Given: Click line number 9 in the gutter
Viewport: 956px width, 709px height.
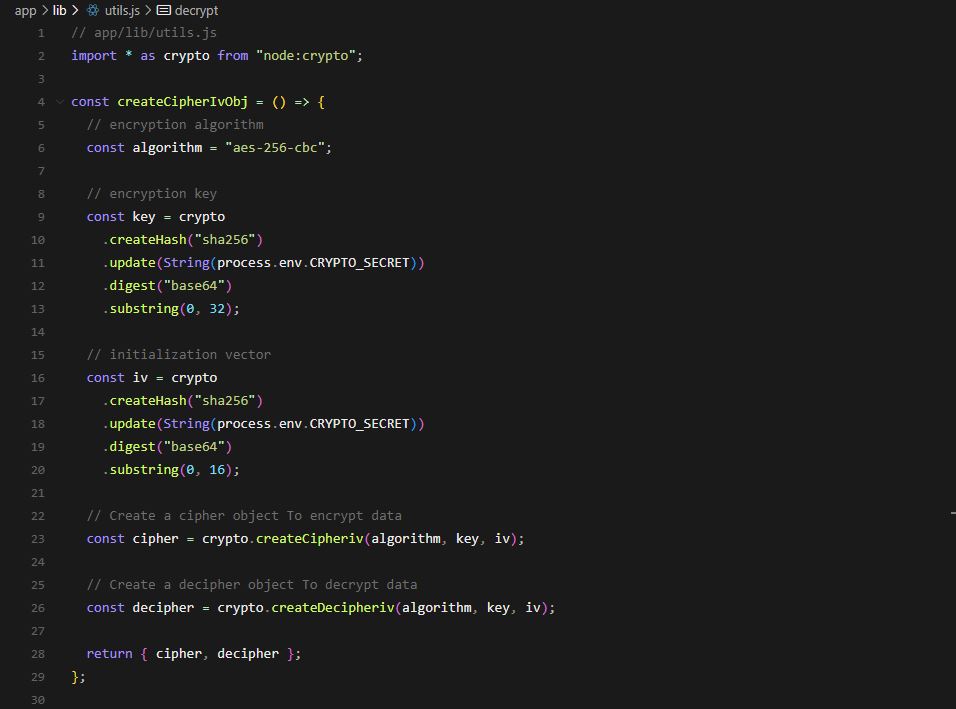Looking at the screenshot, I should click(x=41, y=217).
